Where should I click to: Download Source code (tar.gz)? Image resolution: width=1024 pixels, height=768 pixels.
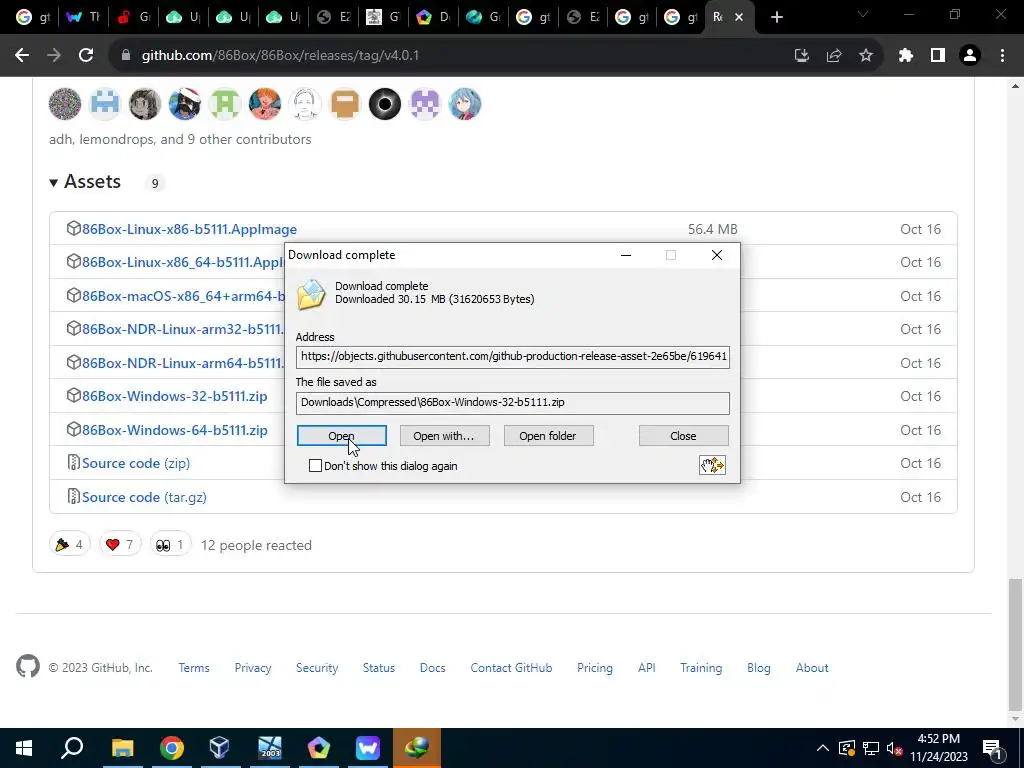(144, 497)
